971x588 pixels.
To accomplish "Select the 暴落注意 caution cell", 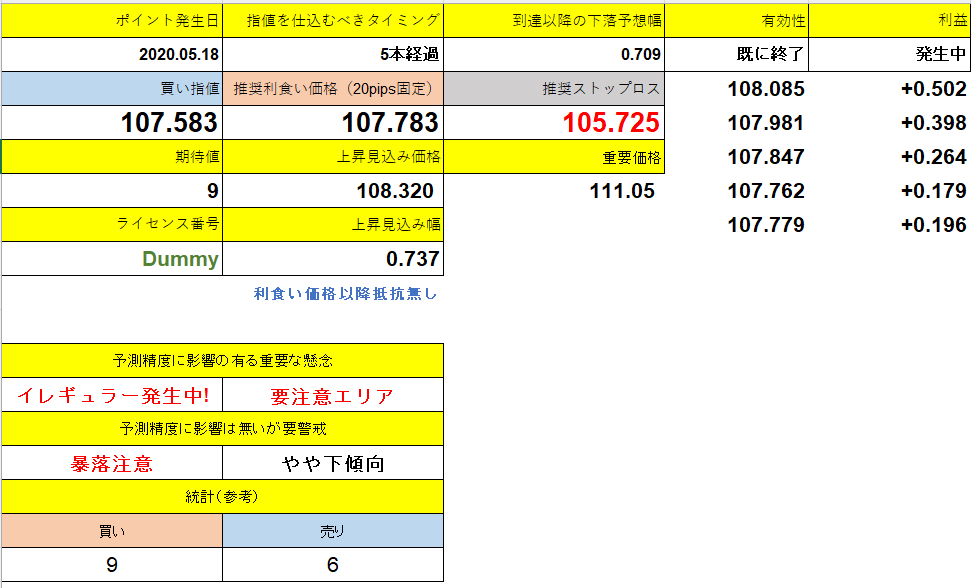I will pos(113,463).
